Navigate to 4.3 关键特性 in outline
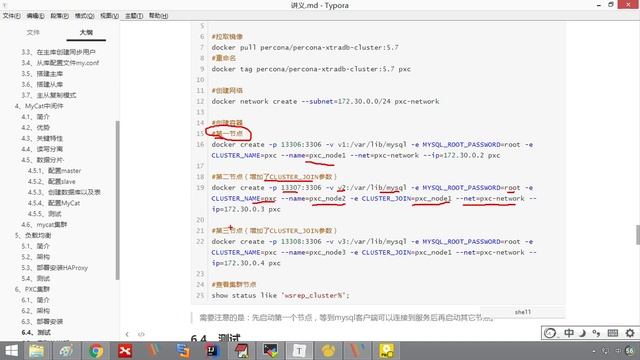 click(42, 138)
